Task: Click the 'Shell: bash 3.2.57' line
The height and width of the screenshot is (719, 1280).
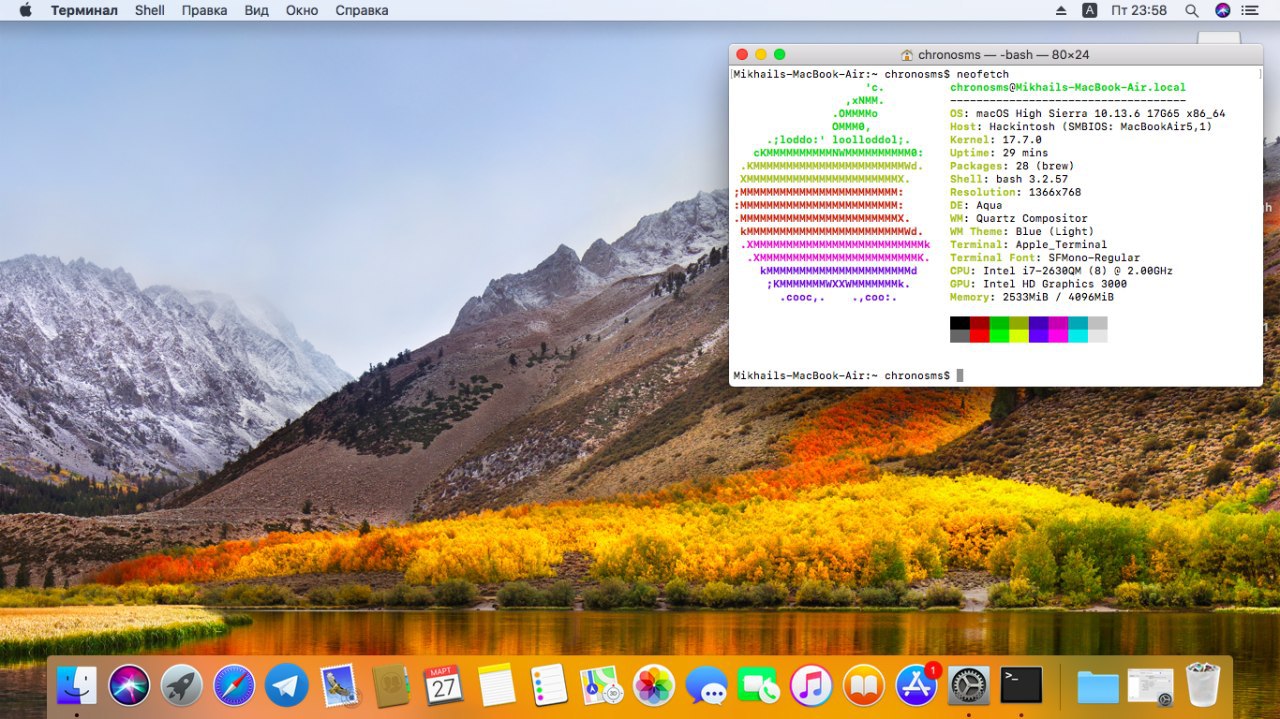Action: coord(1009,179)
